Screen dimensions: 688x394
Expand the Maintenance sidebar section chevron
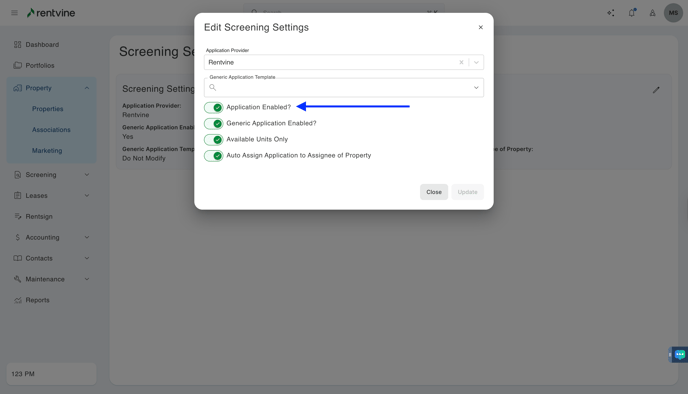click(x=87, y=279)
